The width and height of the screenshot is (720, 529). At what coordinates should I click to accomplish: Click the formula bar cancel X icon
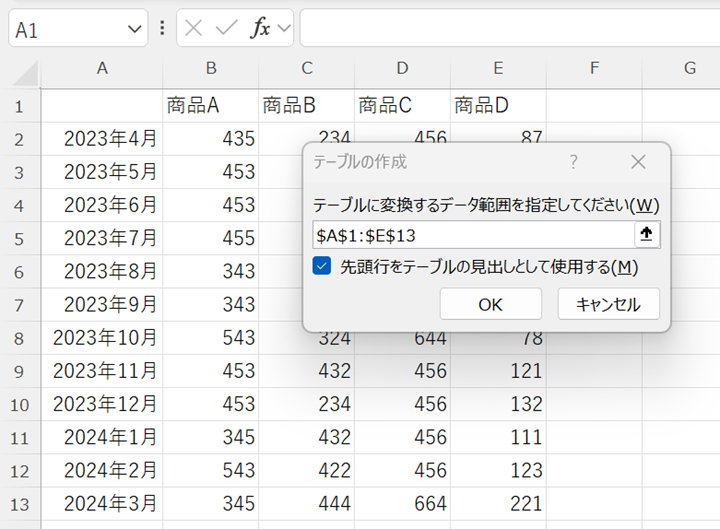[193, 28]
